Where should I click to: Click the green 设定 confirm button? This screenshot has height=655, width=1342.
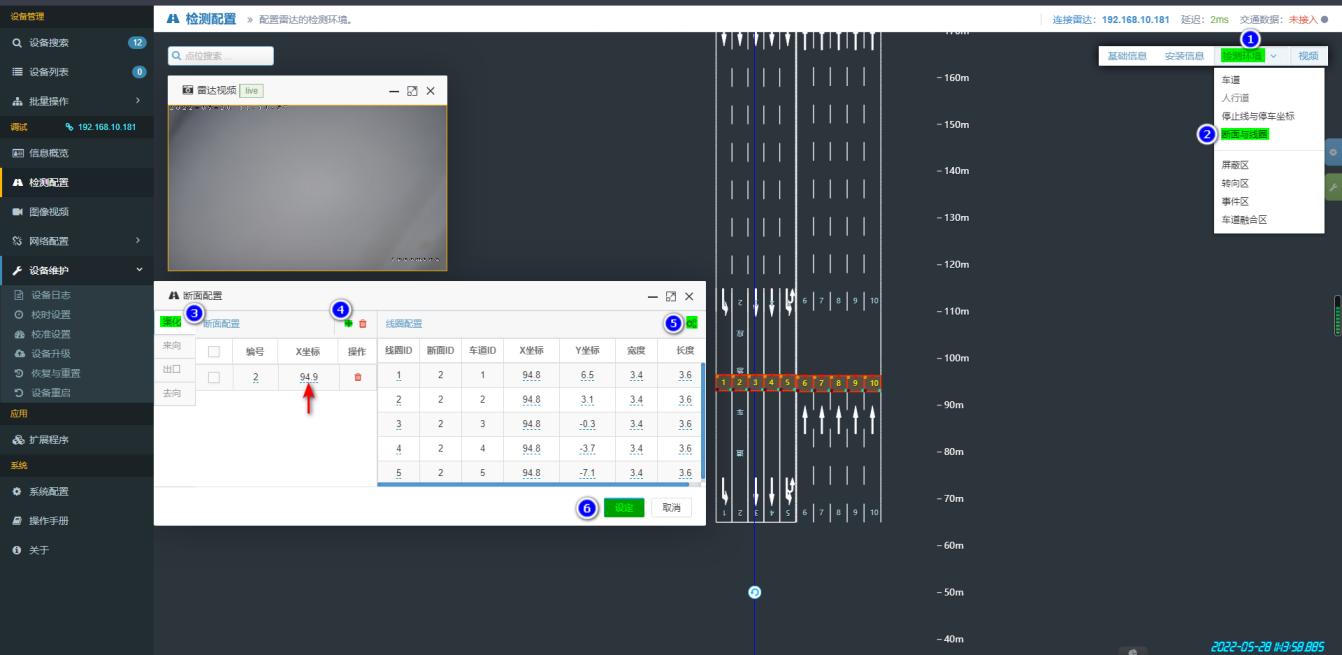(624, 508)
